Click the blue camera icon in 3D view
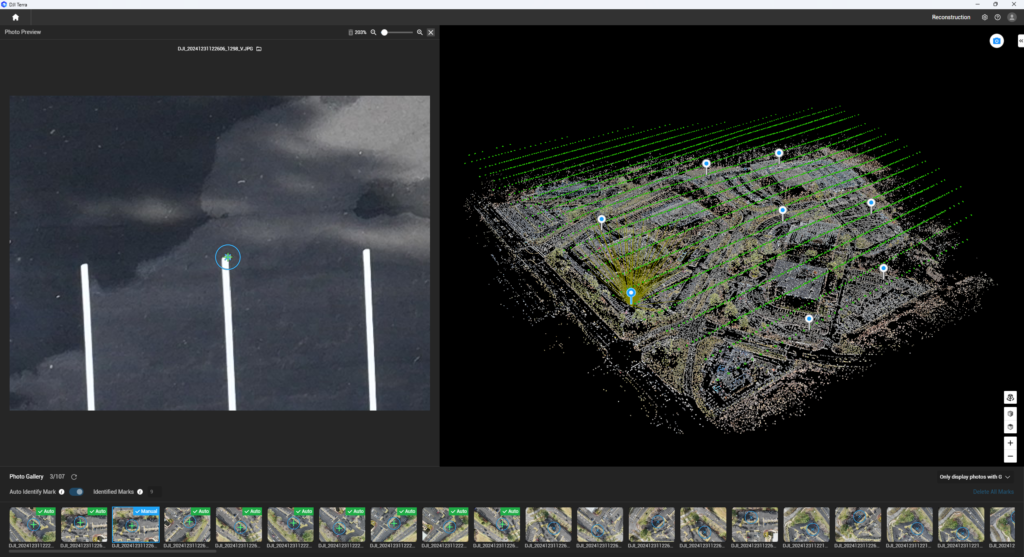 [996, 41]
